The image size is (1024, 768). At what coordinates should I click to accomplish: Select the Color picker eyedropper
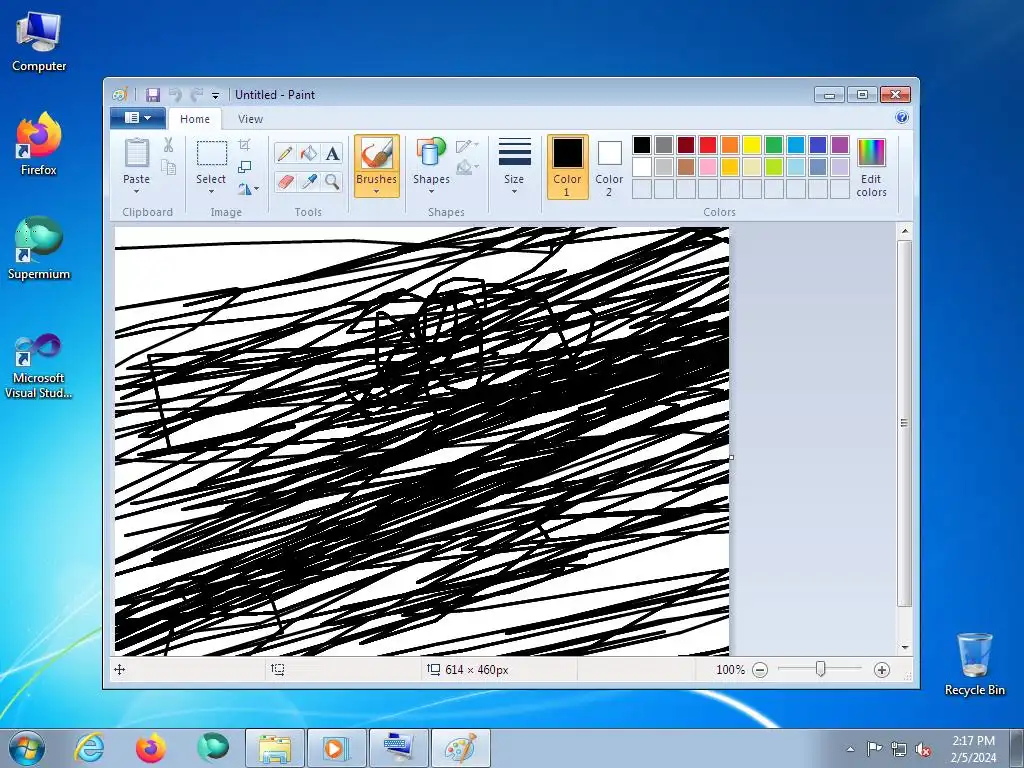[308, 181]
